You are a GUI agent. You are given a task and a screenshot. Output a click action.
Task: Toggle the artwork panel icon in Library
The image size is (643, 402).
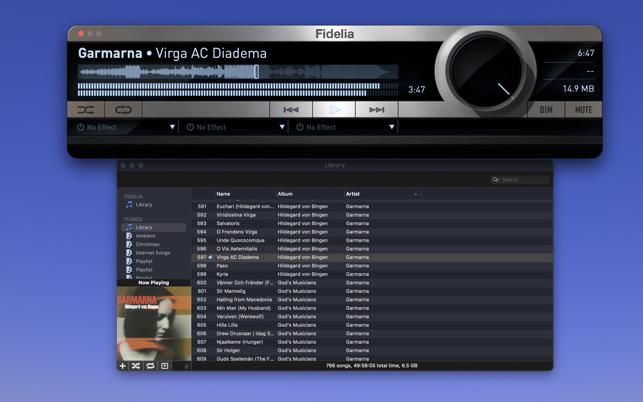(164, 366)
